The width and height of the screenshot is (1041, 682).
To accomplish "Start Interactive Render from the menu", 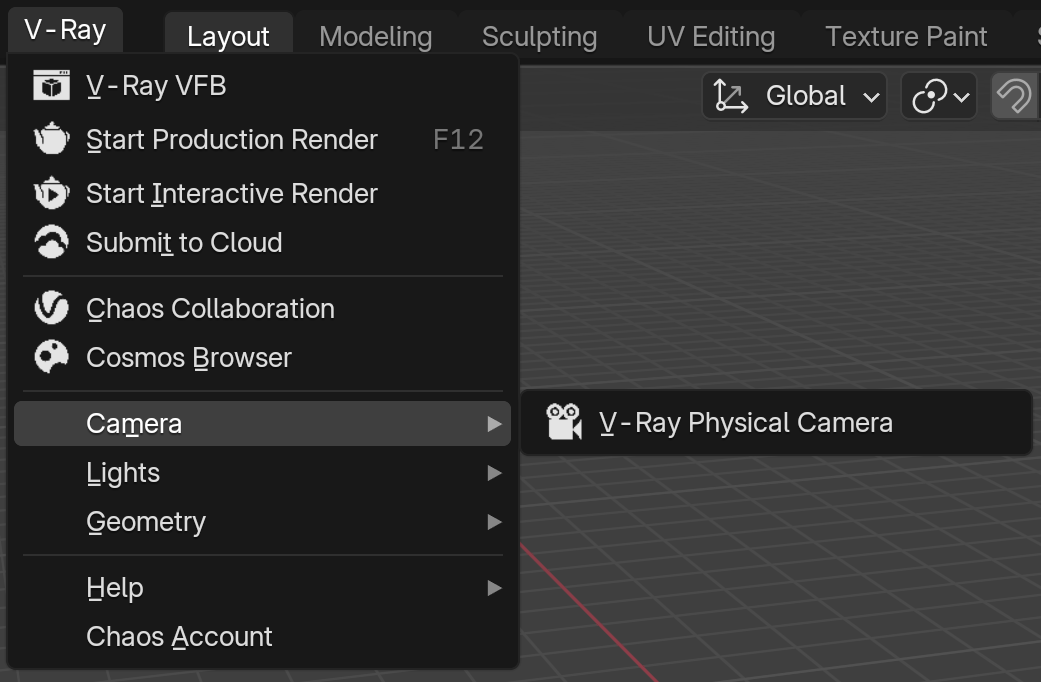I will coord(262,194).
